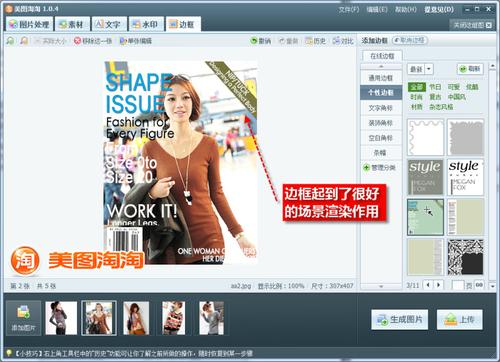Collapse category list with up arrow
The image size is (500, 362).
click(x=381, y=67)
